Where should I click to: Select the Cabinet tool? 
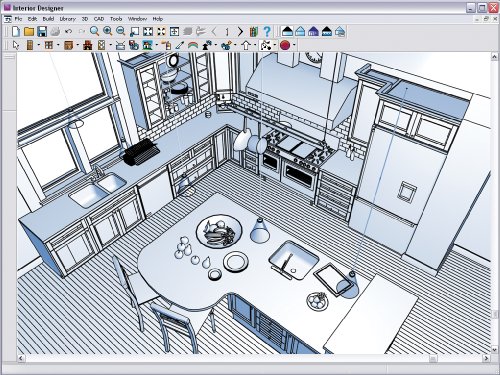[68, 45]
